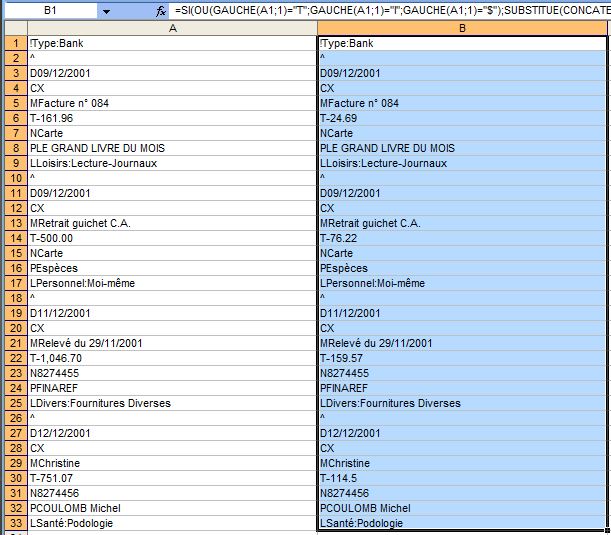Click the fx Insert Function icon
Viewport: 611px width, 535px height.
click(161, 11)
